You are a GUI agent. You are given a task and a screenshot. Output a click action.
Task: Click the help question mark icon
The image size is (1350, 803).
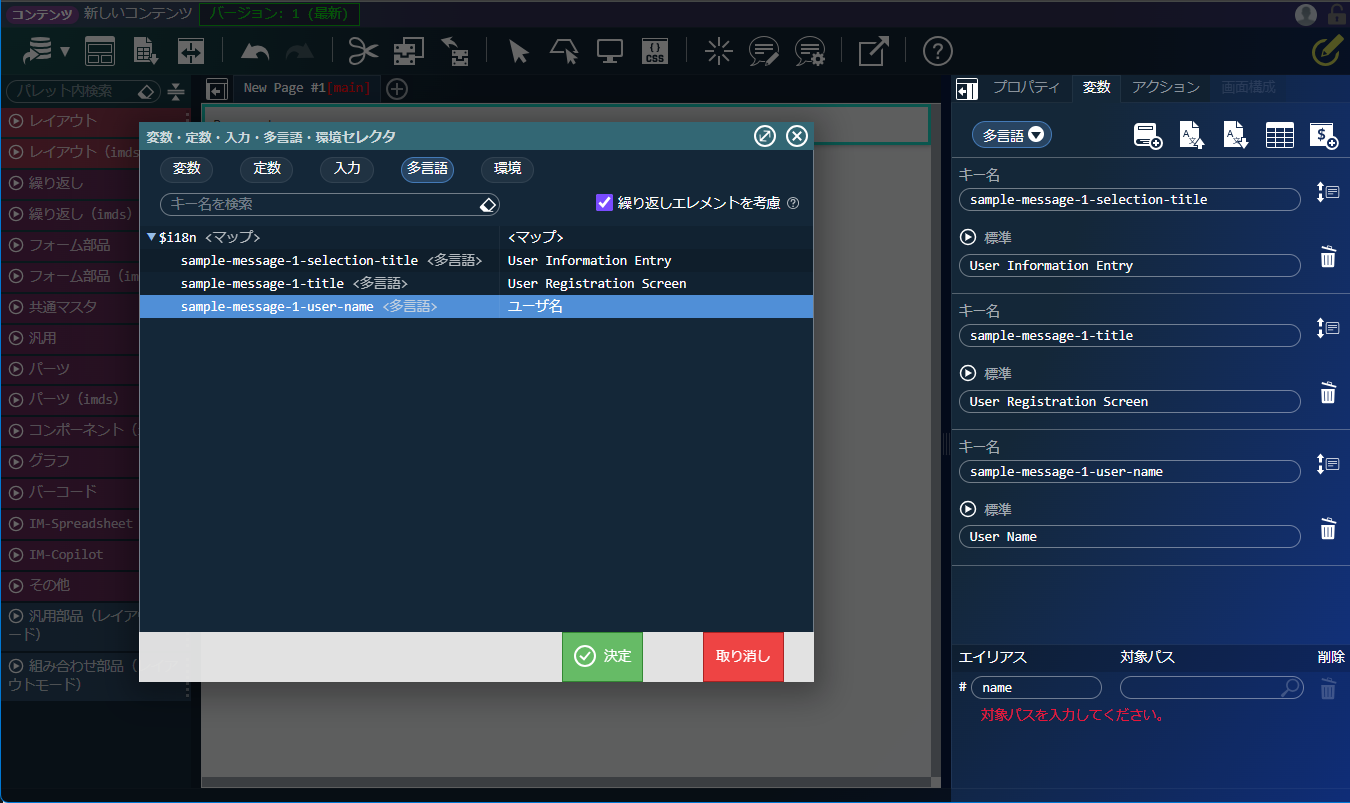click(937, 51)
